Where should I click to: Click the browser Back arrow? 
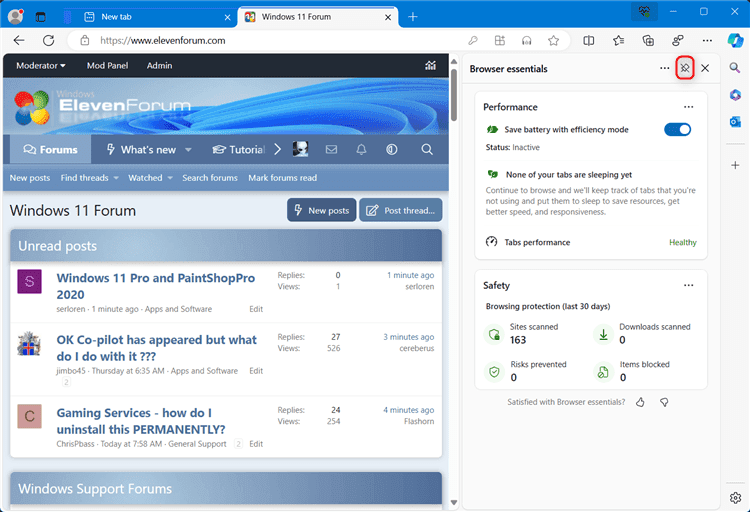click(19, 41)
